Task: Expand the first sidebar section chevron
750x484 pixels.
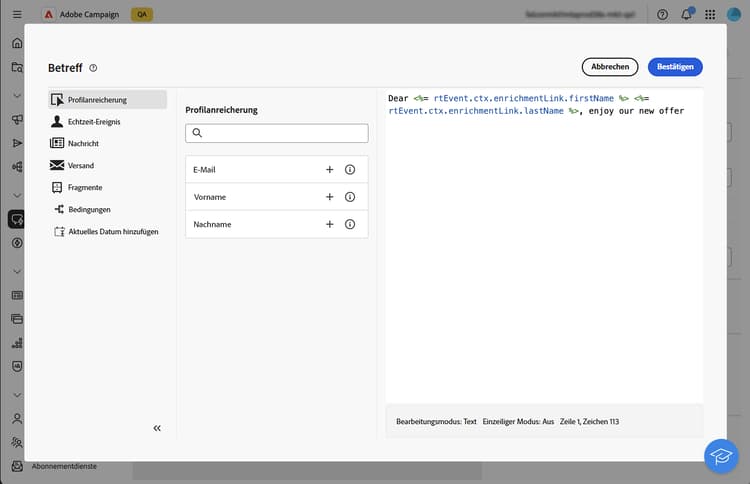Action: click(x=17, y=96)
